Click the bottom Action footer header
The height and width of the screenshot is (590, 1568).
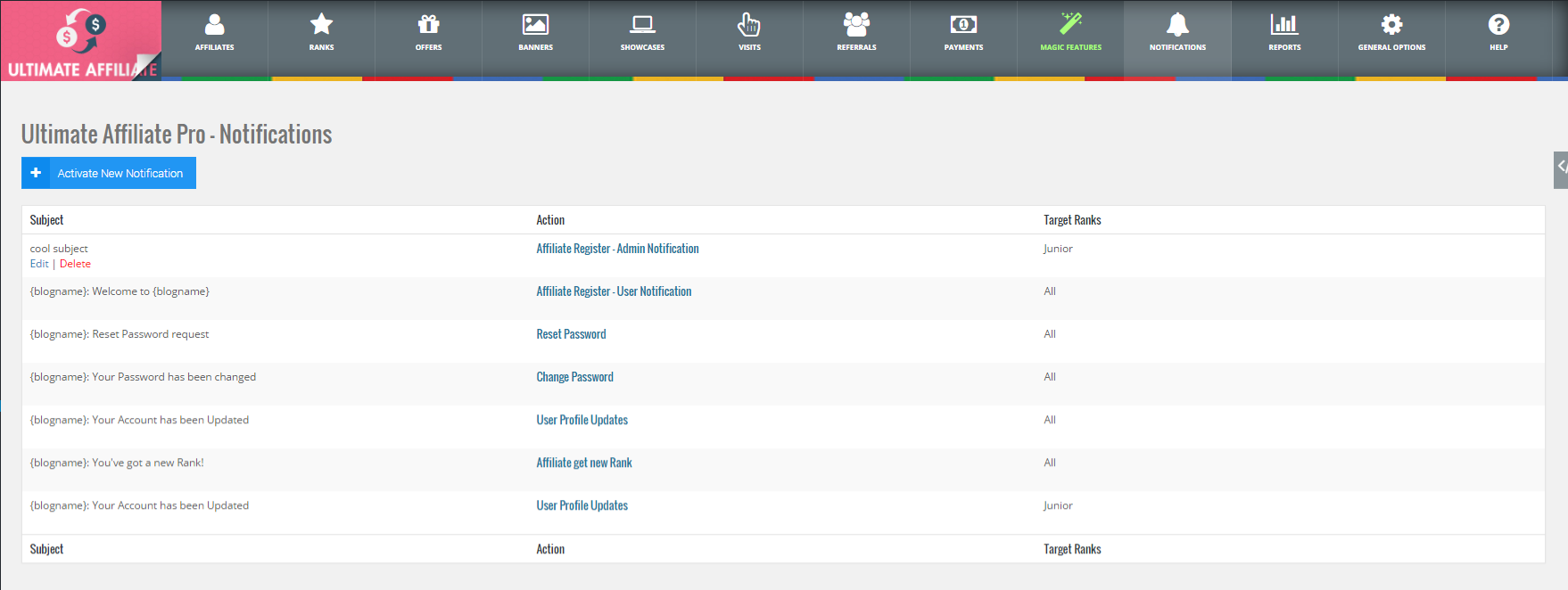[550, 549]
